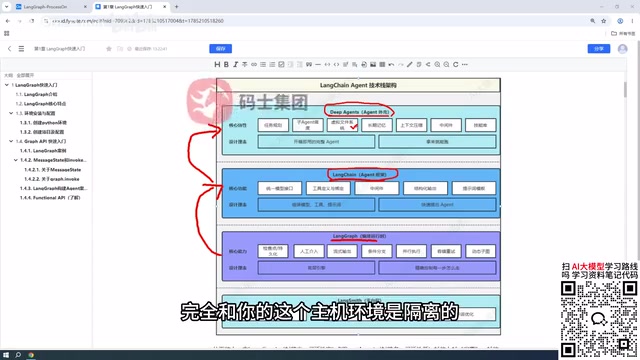Click the expand-all link above the outline
The image size is (640, 360).
click(x=25, y=75)
